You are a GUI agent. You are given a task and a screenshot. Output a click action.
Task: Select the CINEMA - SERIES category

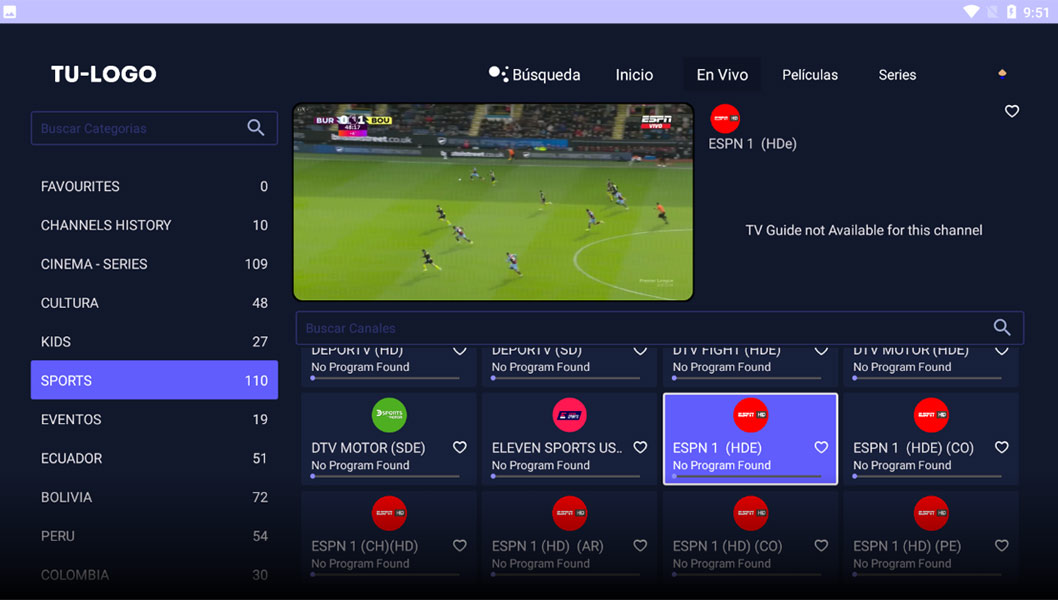tap(154, 264)
